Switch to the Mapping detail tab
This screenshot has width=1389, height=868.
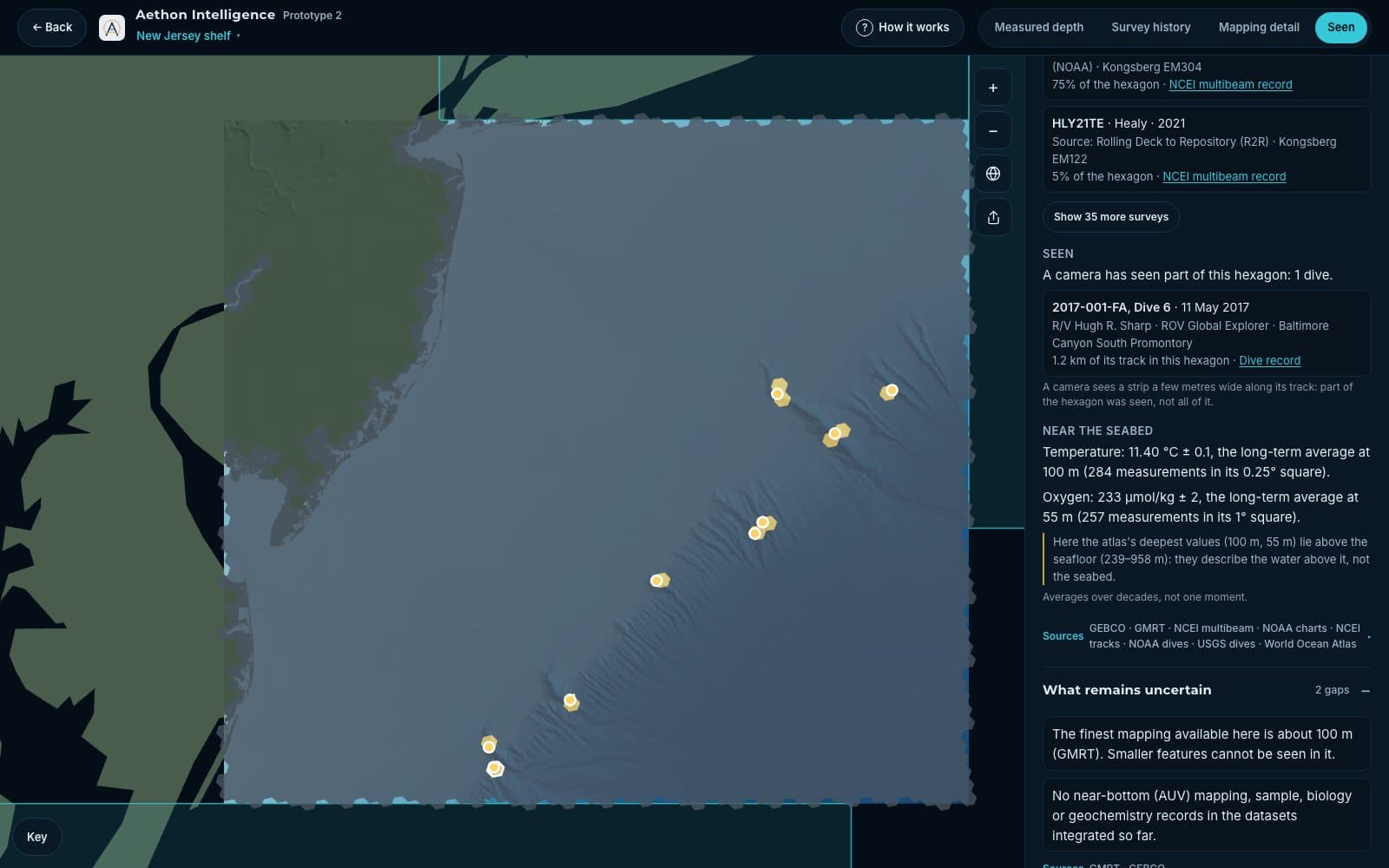1259,27
